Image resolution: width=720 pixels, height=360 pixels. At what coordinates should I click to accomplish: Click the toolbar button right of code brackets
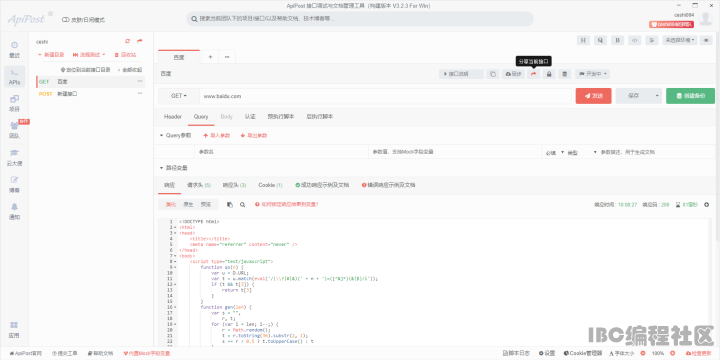pyautogui.click(x=652, y=40)
